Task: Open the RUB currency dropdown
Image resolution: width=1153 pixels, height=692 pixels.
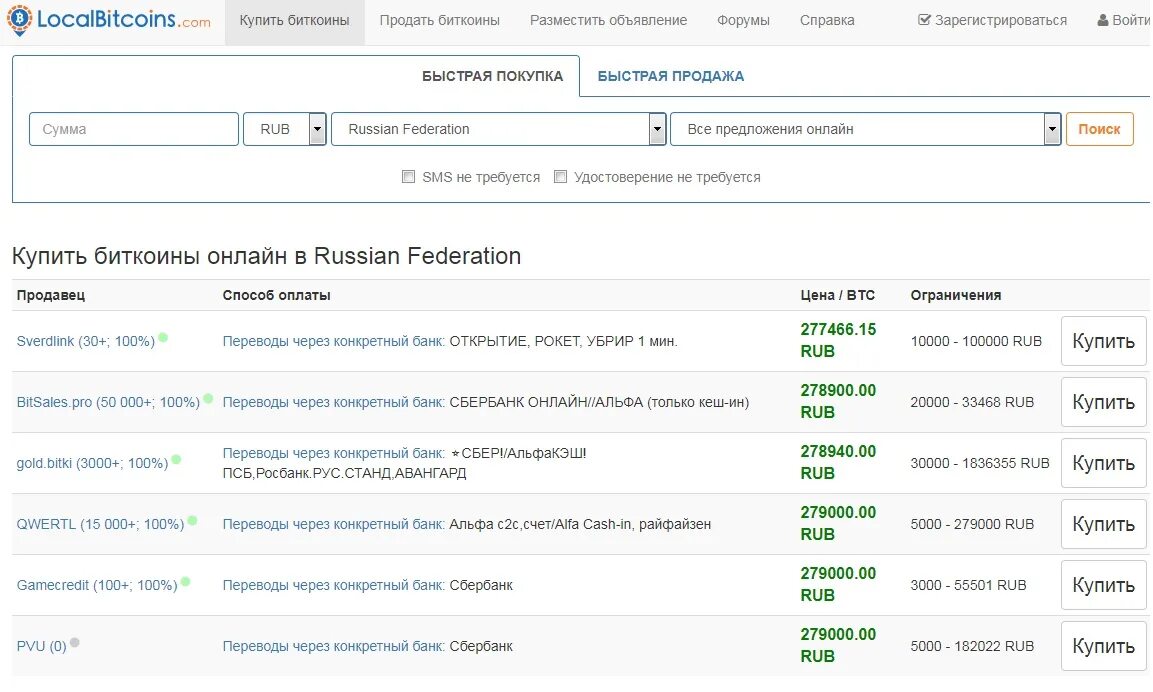Action: [x=285, y=129]
